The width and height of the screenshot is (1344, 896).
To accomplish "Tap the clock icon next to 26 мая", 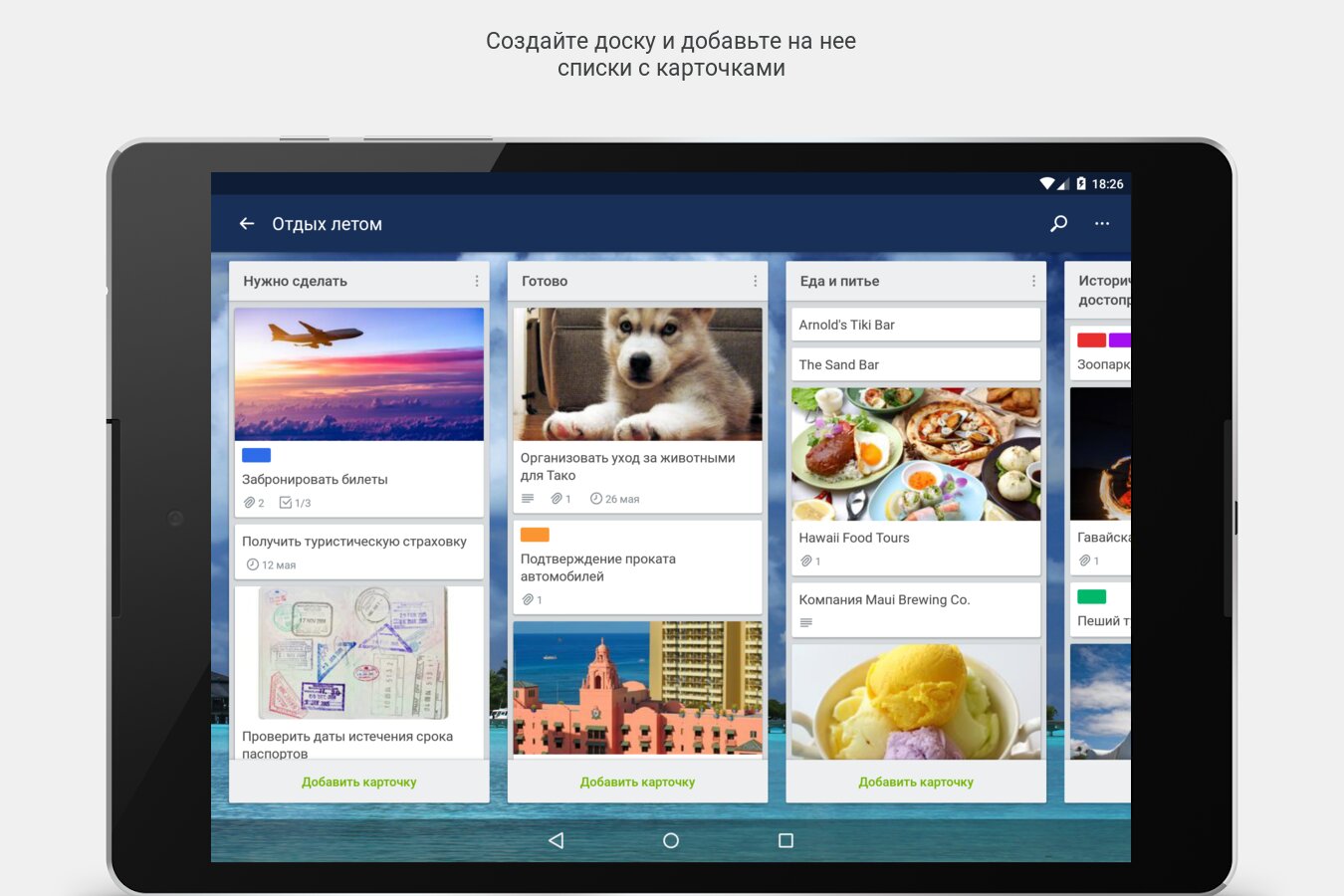I will click(x=596, y=499).
